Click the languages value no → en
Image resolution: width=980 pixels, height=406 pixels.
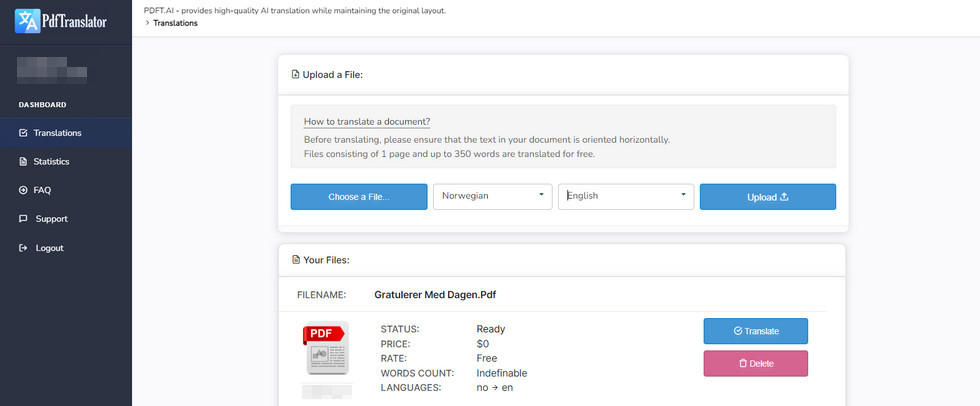coord(495,388)
